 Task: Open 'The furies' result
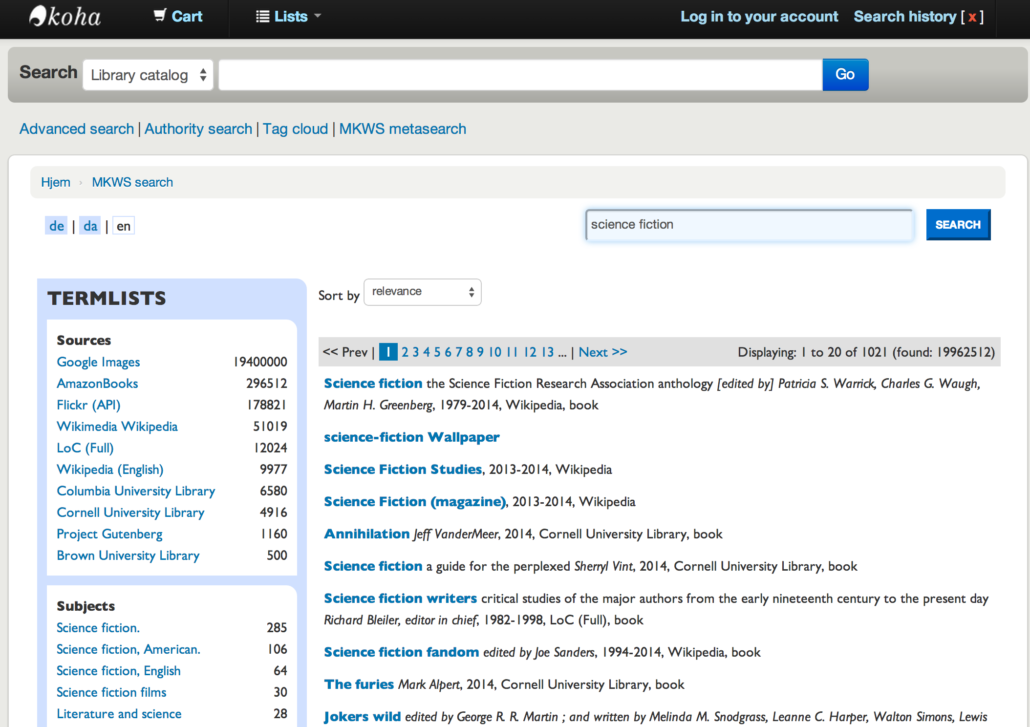coord(359,684)
